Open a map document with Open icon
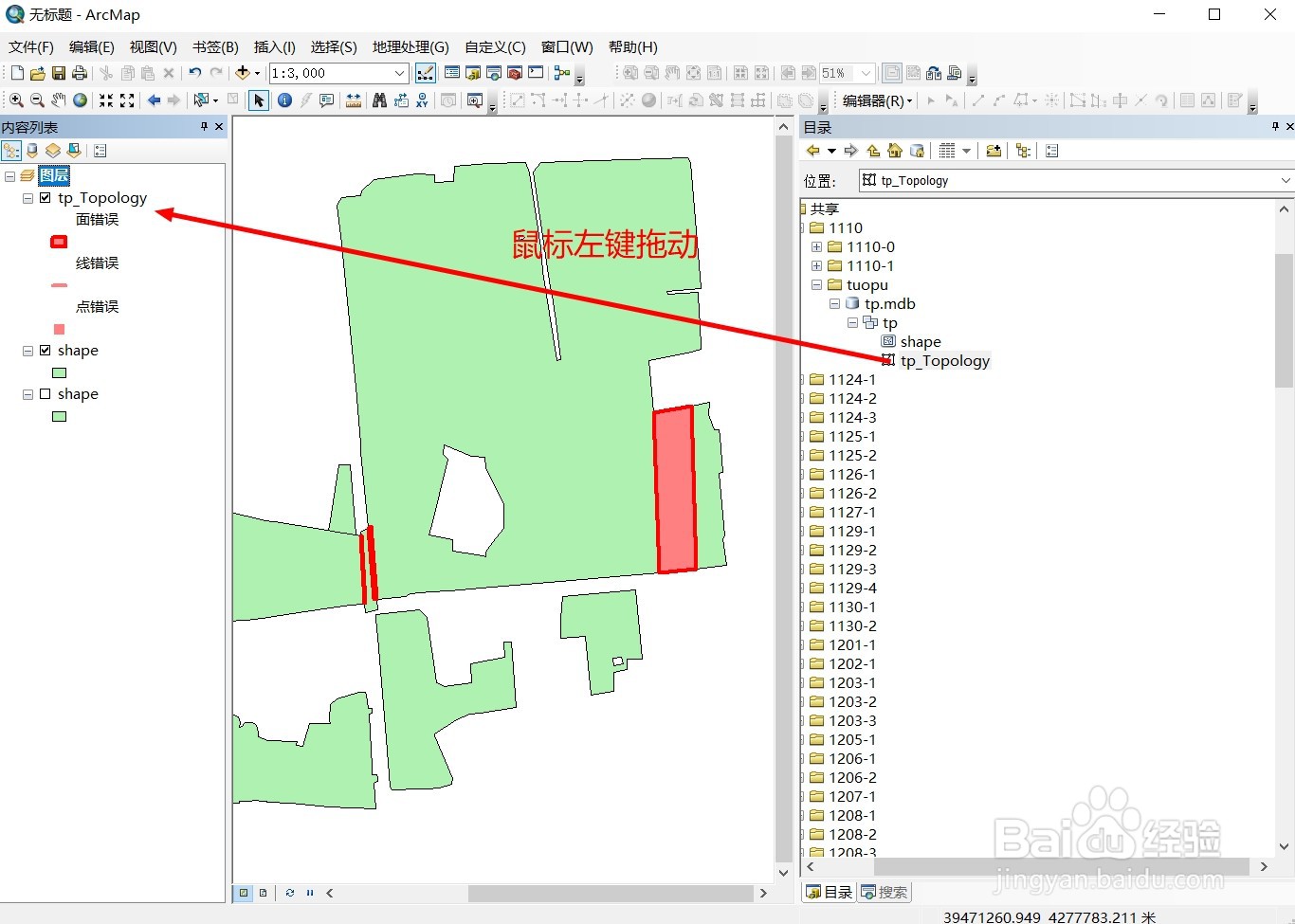 38,73
